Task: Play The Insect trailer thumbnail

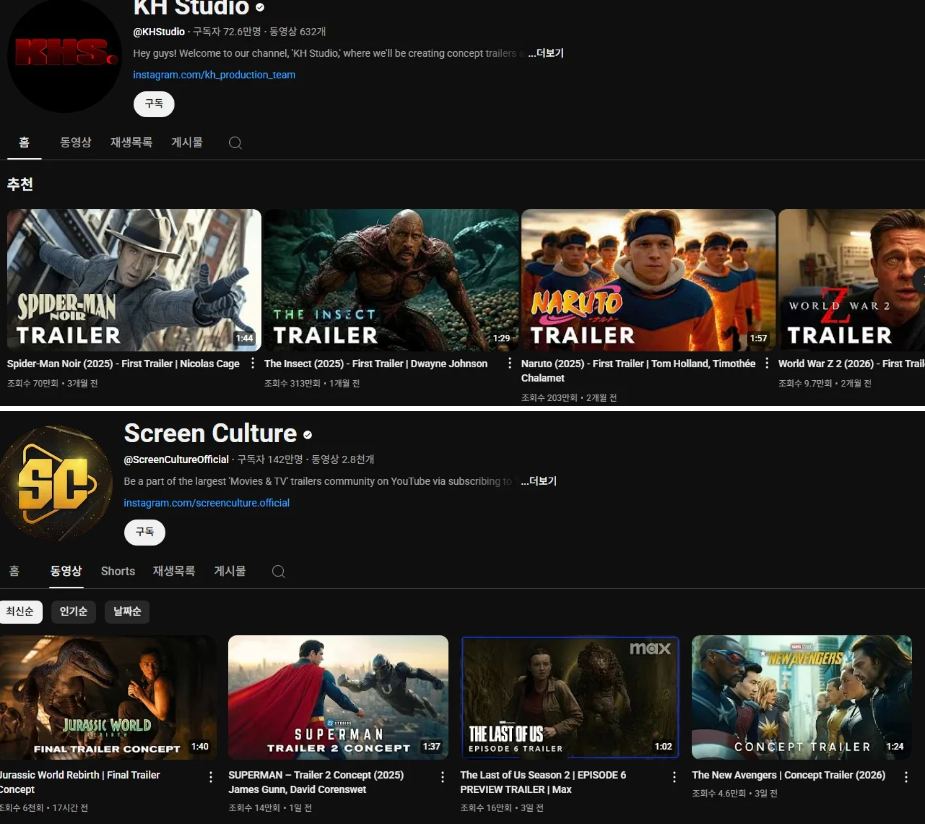Action: pos(391,280)
